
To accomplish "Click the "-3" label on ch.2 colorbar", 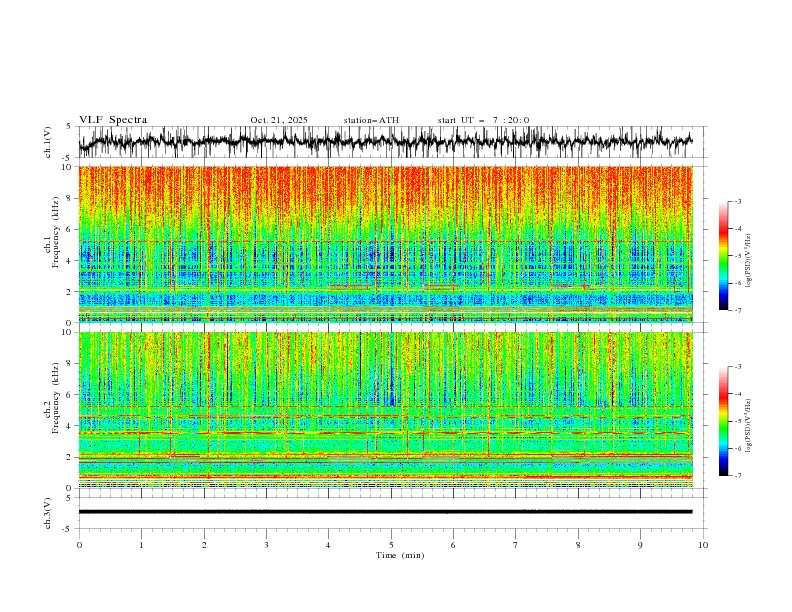I will [x=738, y=367].
